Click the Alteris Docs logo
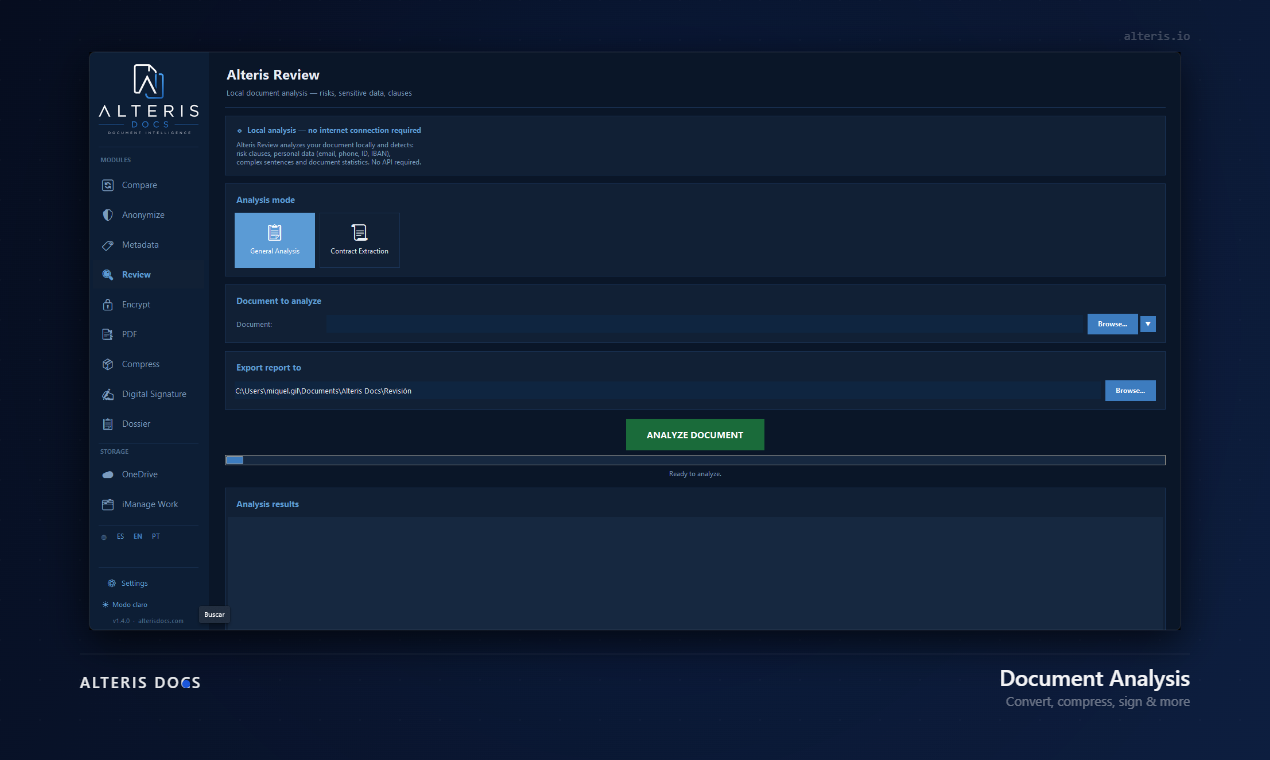This screenshot has width=1270, height=760. (149, 100)
